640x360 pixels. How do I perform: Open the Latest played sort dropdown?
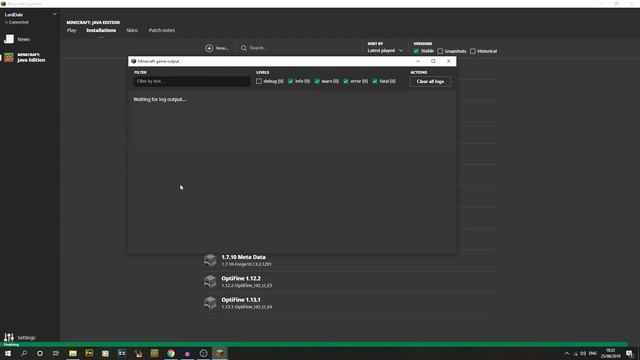pyautogui.click(x=385, y=51)
